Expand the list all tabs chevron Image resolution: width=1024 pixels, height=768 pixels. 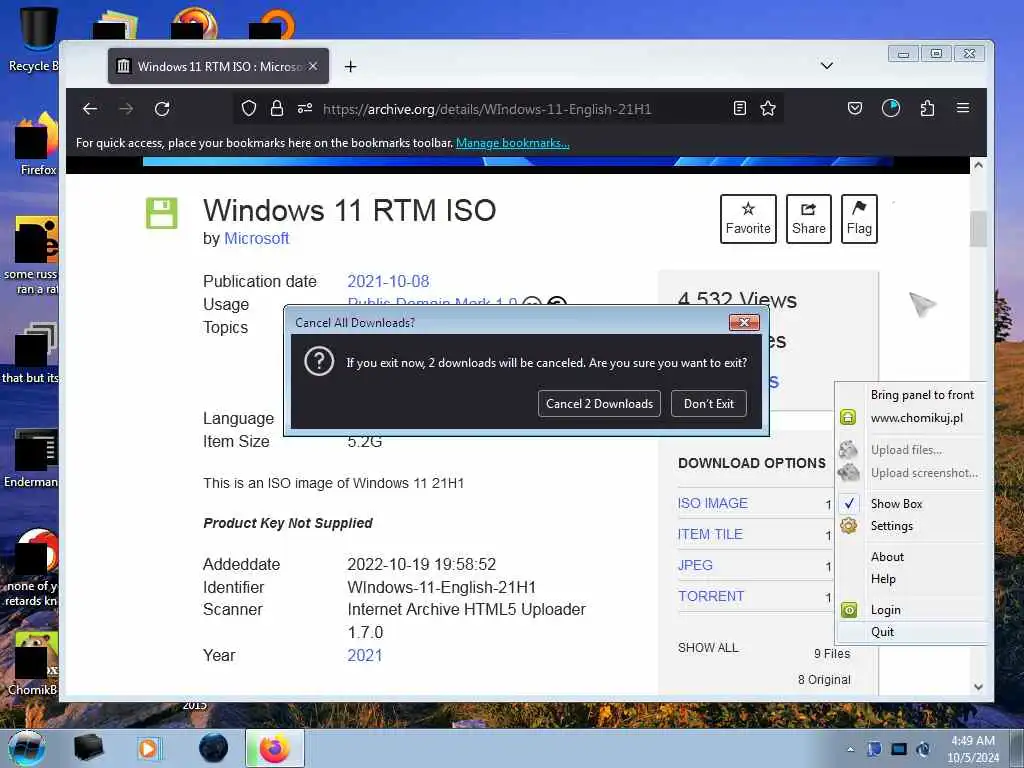tap(827, 66)
